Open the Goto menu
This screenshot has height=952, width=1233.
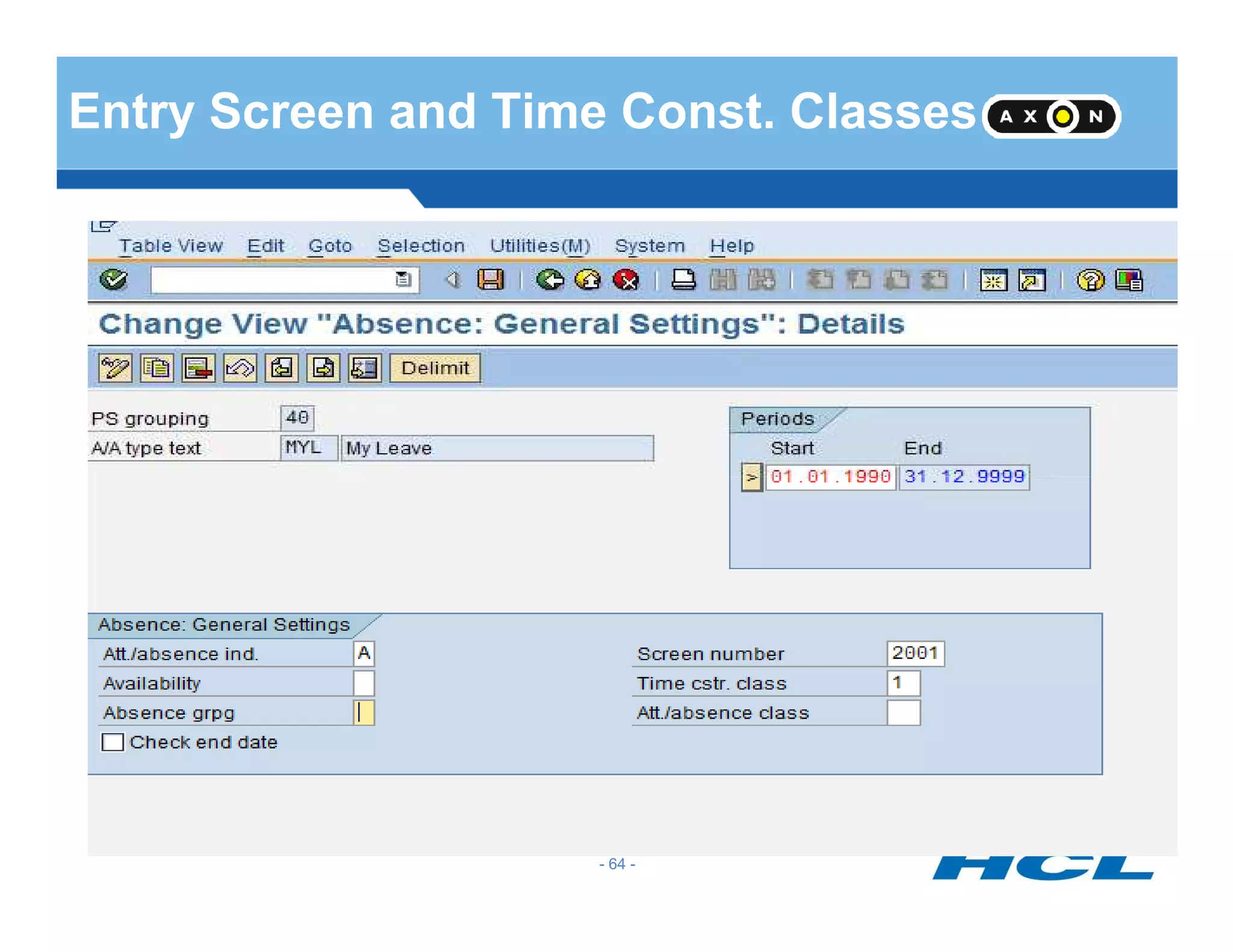point(330,246)
